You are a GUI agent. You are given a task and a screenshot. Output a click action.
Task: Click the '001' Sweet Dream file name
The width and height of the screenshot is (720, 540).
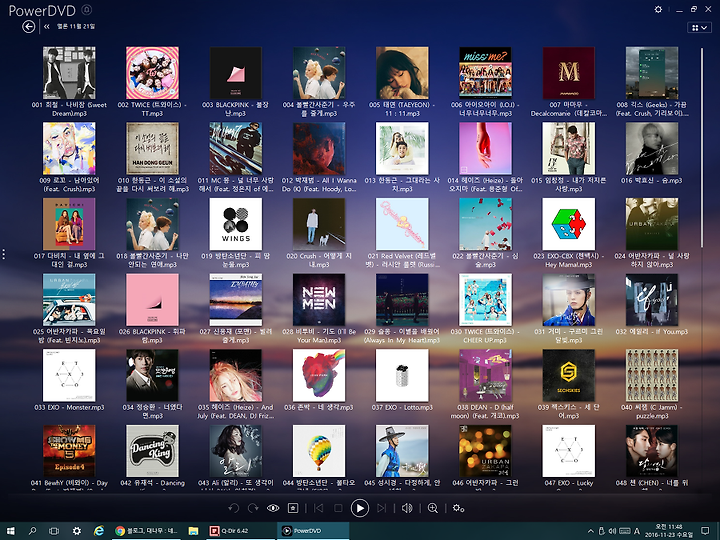pos(69,109)
